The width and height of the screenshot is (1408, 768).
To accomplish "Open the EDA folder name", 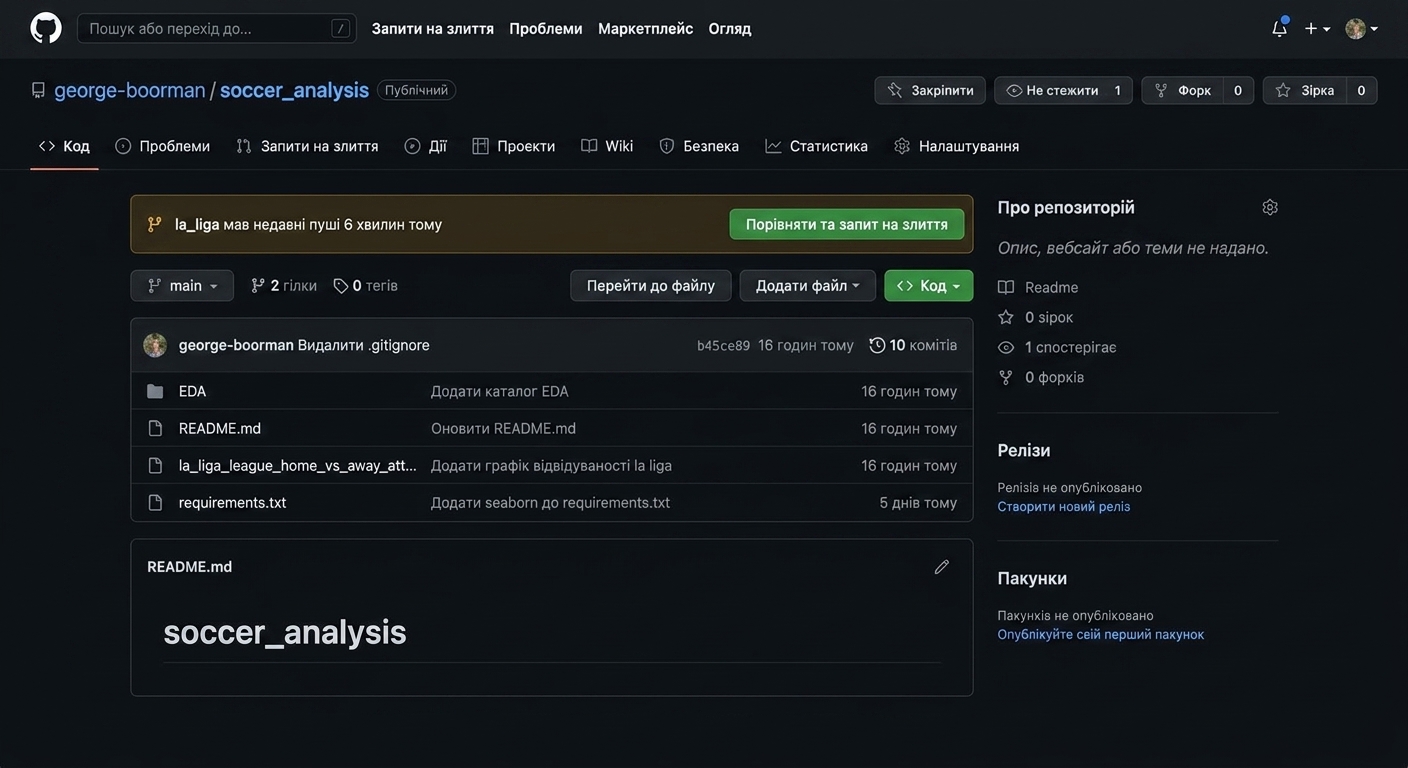I will pos(192,391).
